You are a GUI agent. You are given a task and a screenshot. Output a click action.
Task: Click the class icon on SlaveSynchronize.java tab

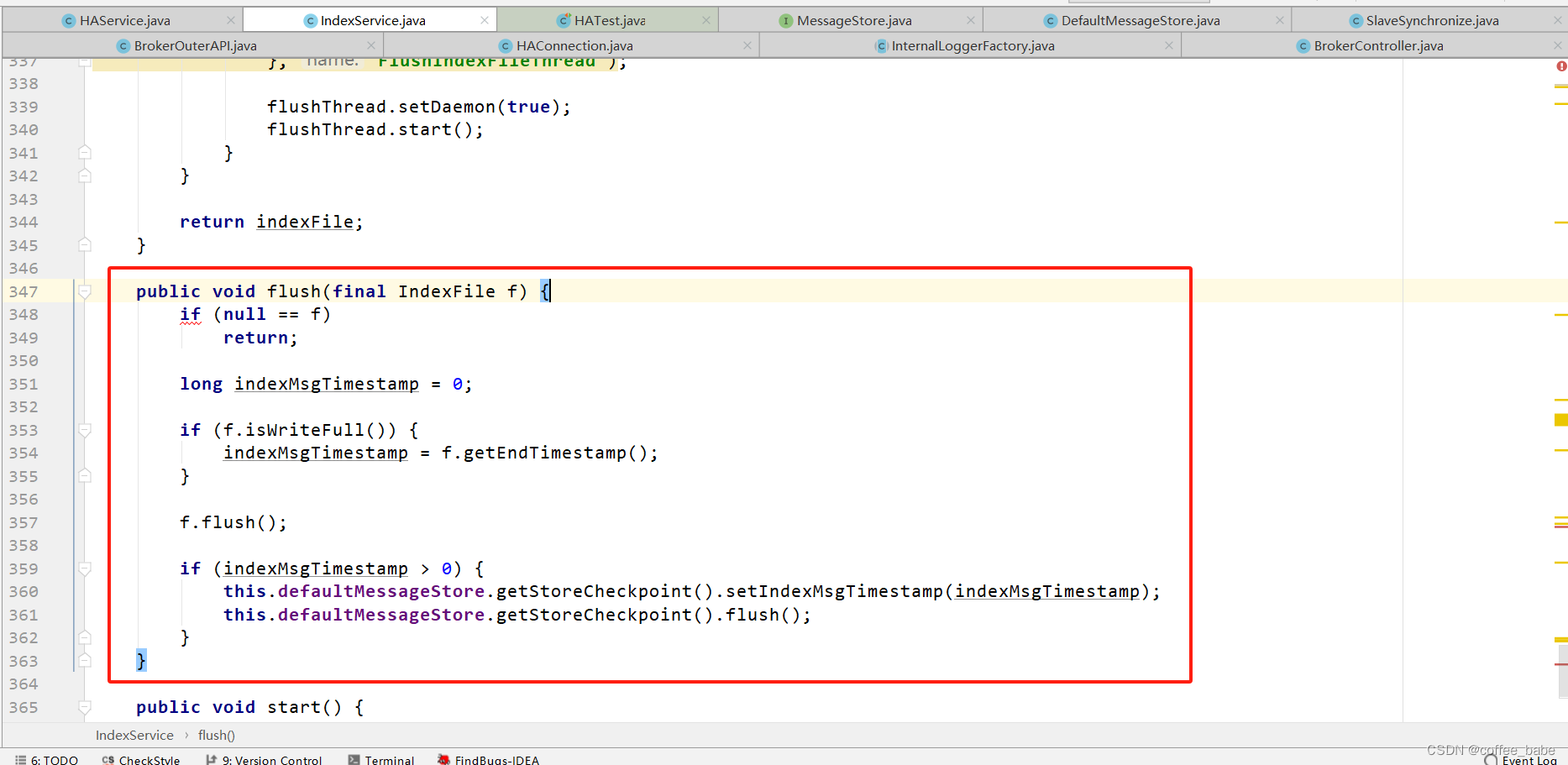pos(1356,20)
